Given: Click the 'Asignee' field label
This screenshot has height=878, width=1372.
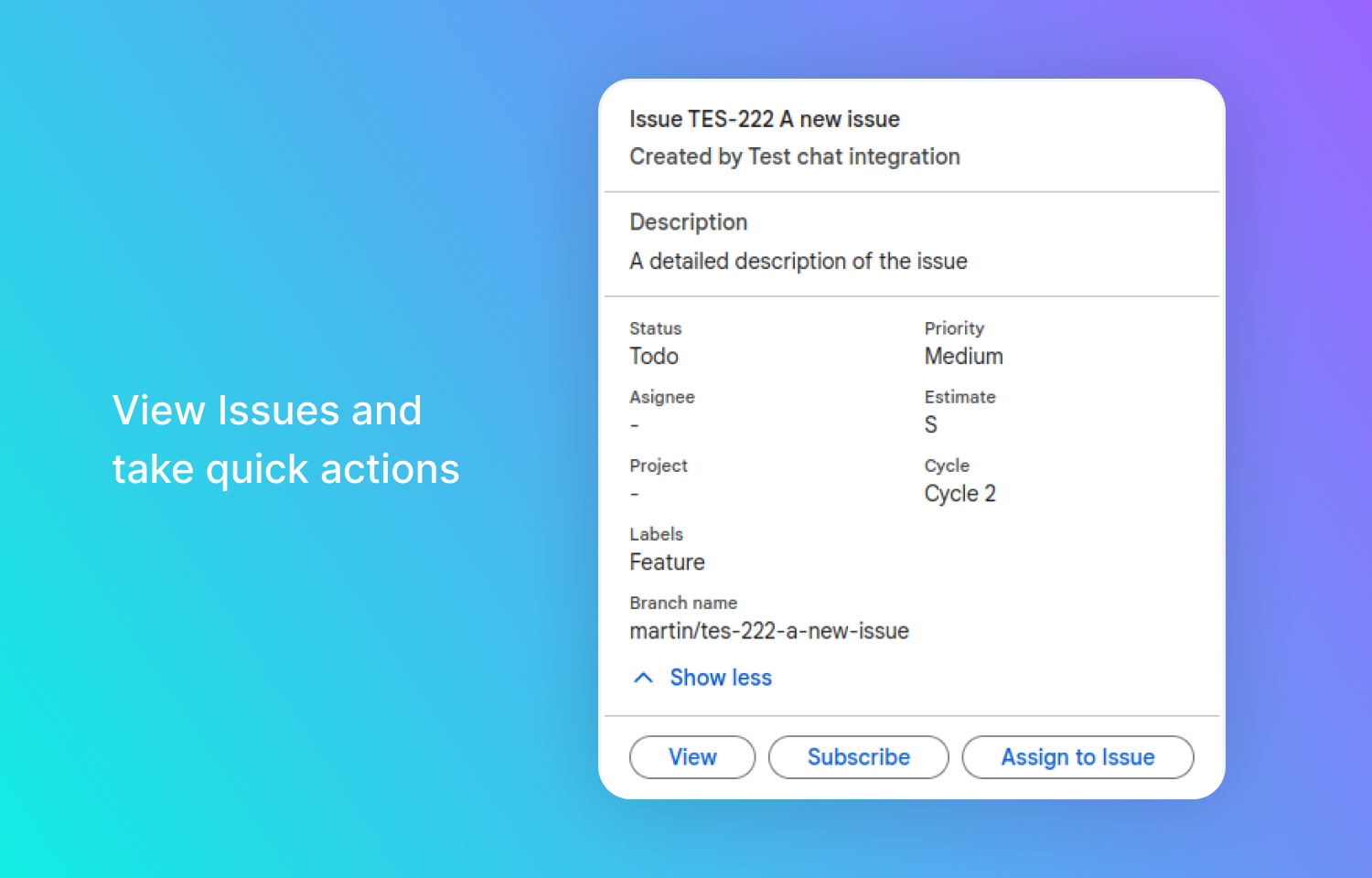Looking at the screenshot, I should point(662,397).
